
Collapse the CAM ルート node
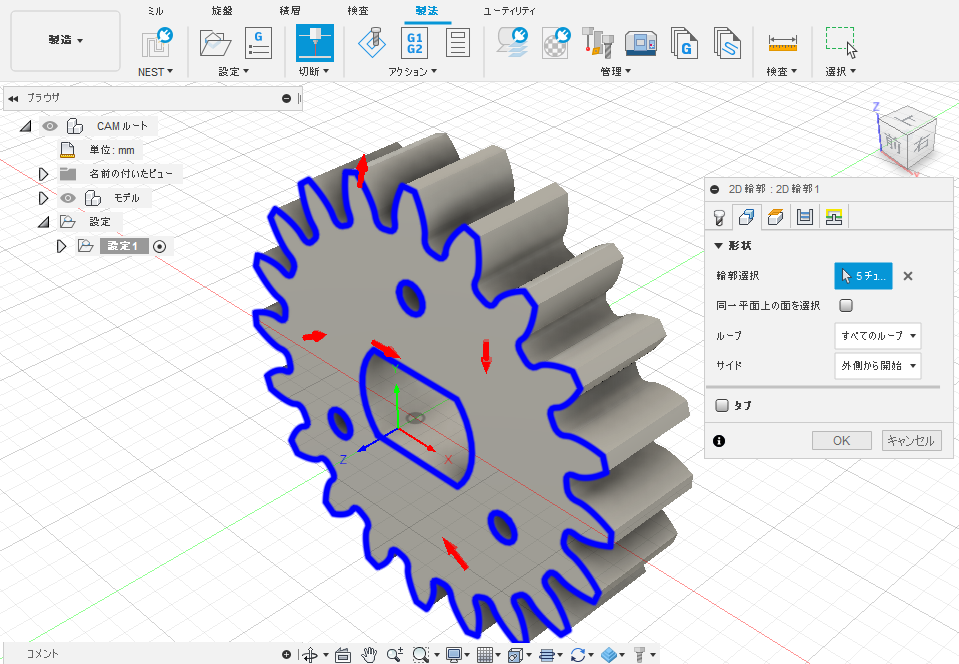click(x=26, y=127)
